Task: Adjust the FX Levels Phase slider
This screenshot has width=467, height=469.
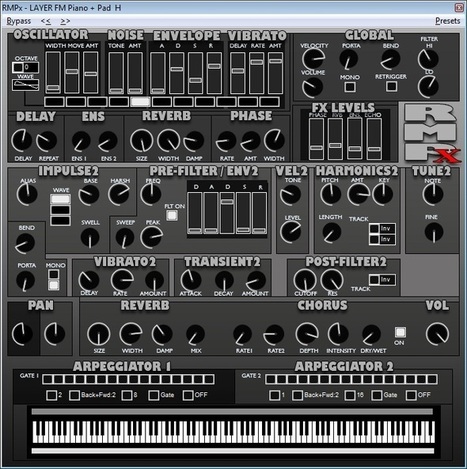Action: [316, 138]
